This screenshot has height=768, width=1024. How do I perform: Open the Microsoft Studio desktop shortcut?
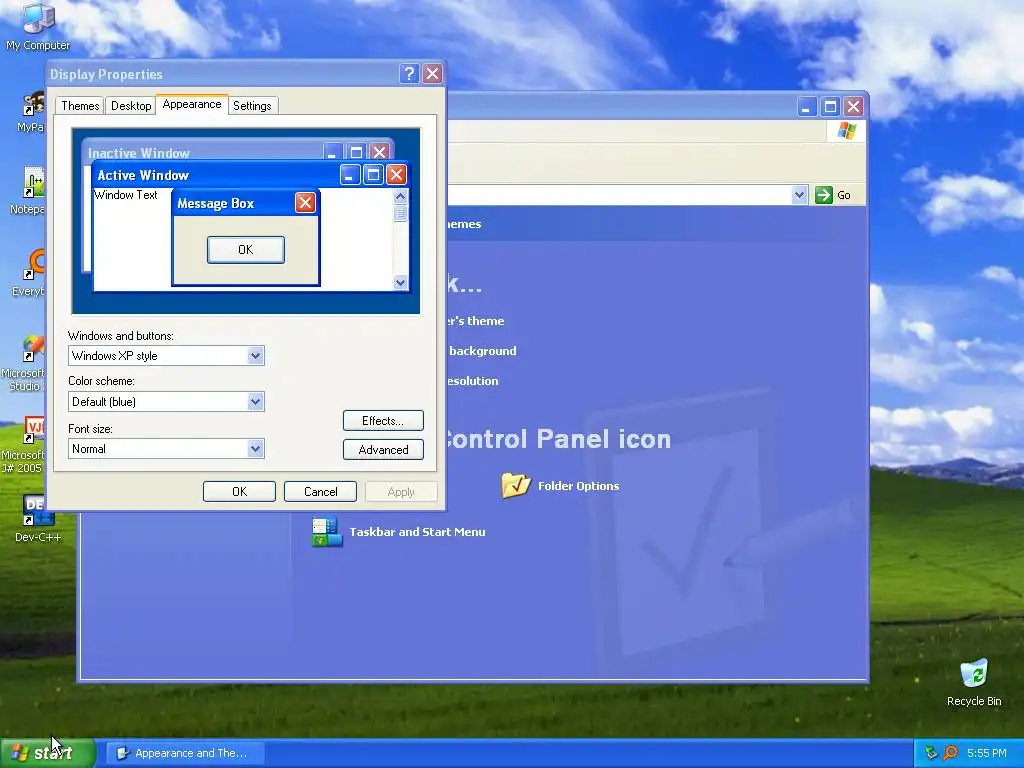pyautogui.click(x=22, y=363)
